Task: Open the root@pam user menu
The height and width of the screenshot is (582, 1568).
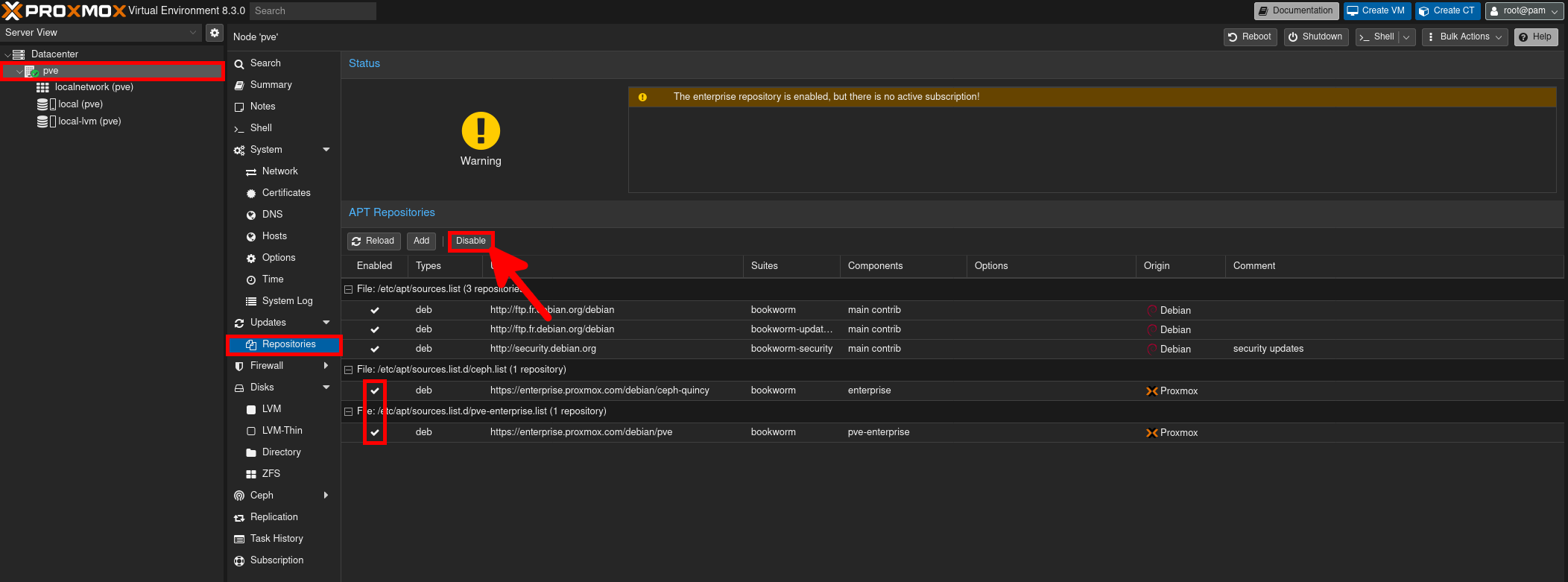Action: tap(1524, 11)
